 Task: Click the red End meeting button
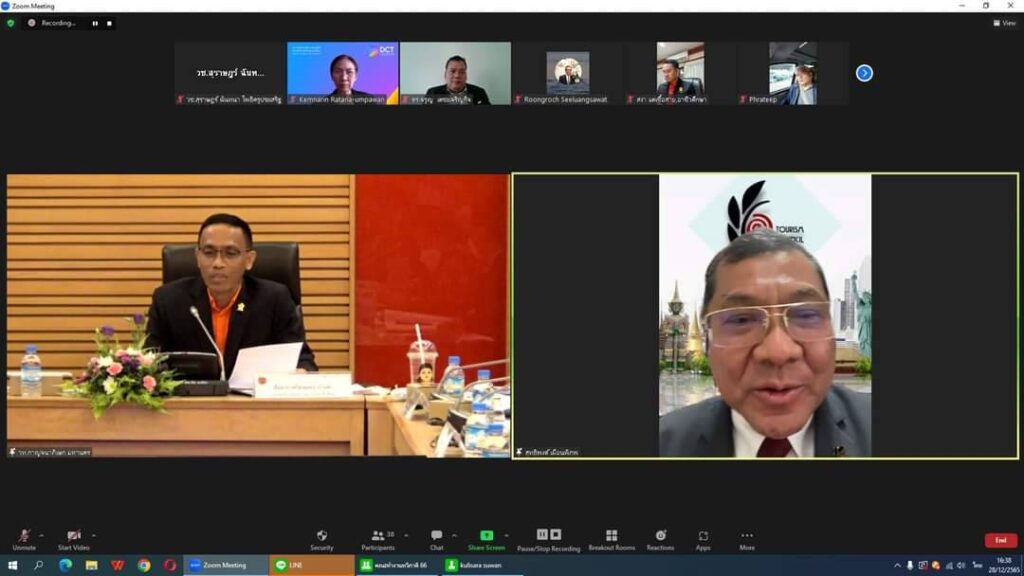1000,540
